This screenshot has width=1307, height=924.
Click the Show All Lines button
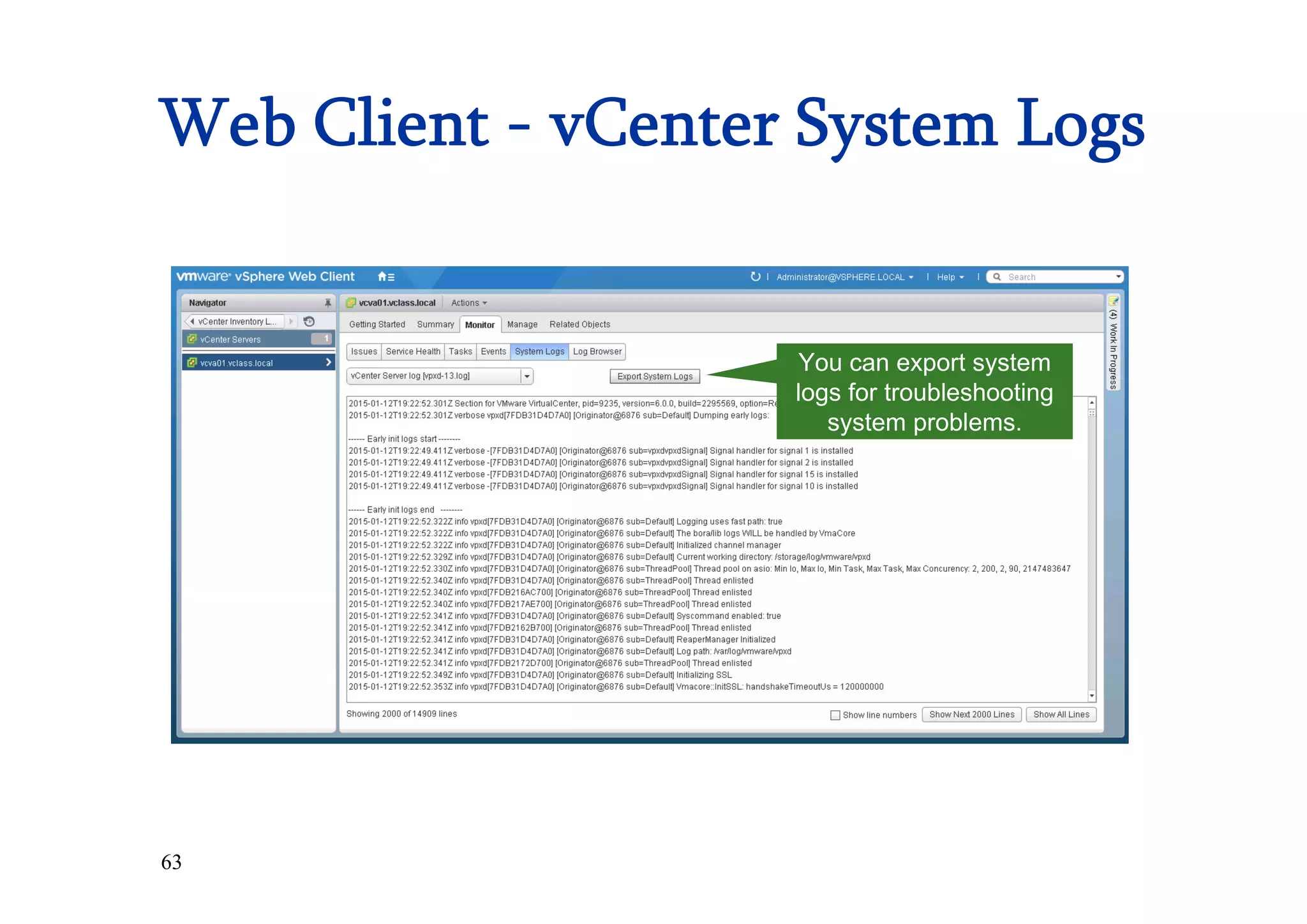pos(1061,715)
